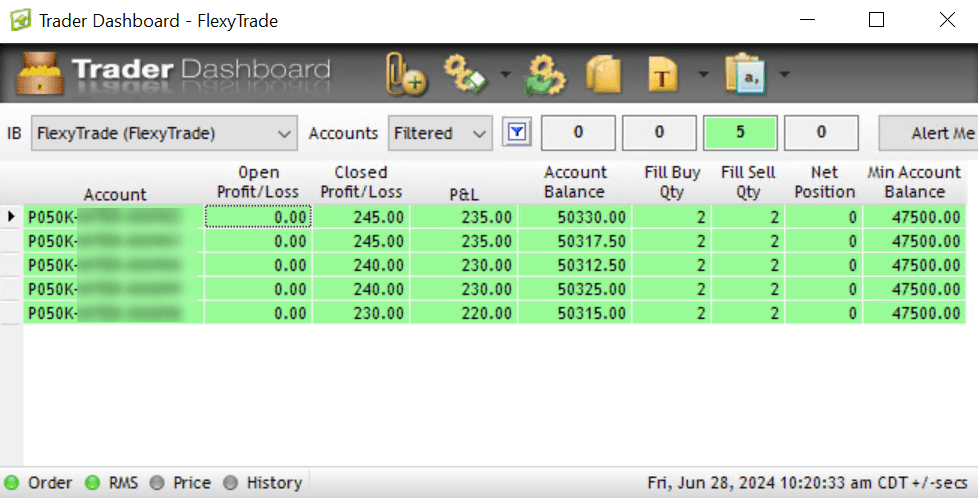Click the green counter box showing 5
Screen dimensions: 978x498
coord(740,132)
